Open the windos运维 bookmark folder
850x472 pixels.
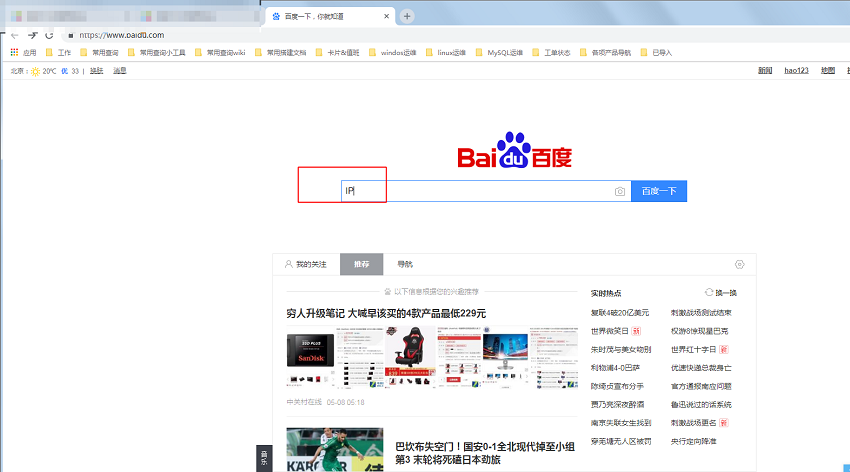tap(392, 53)
